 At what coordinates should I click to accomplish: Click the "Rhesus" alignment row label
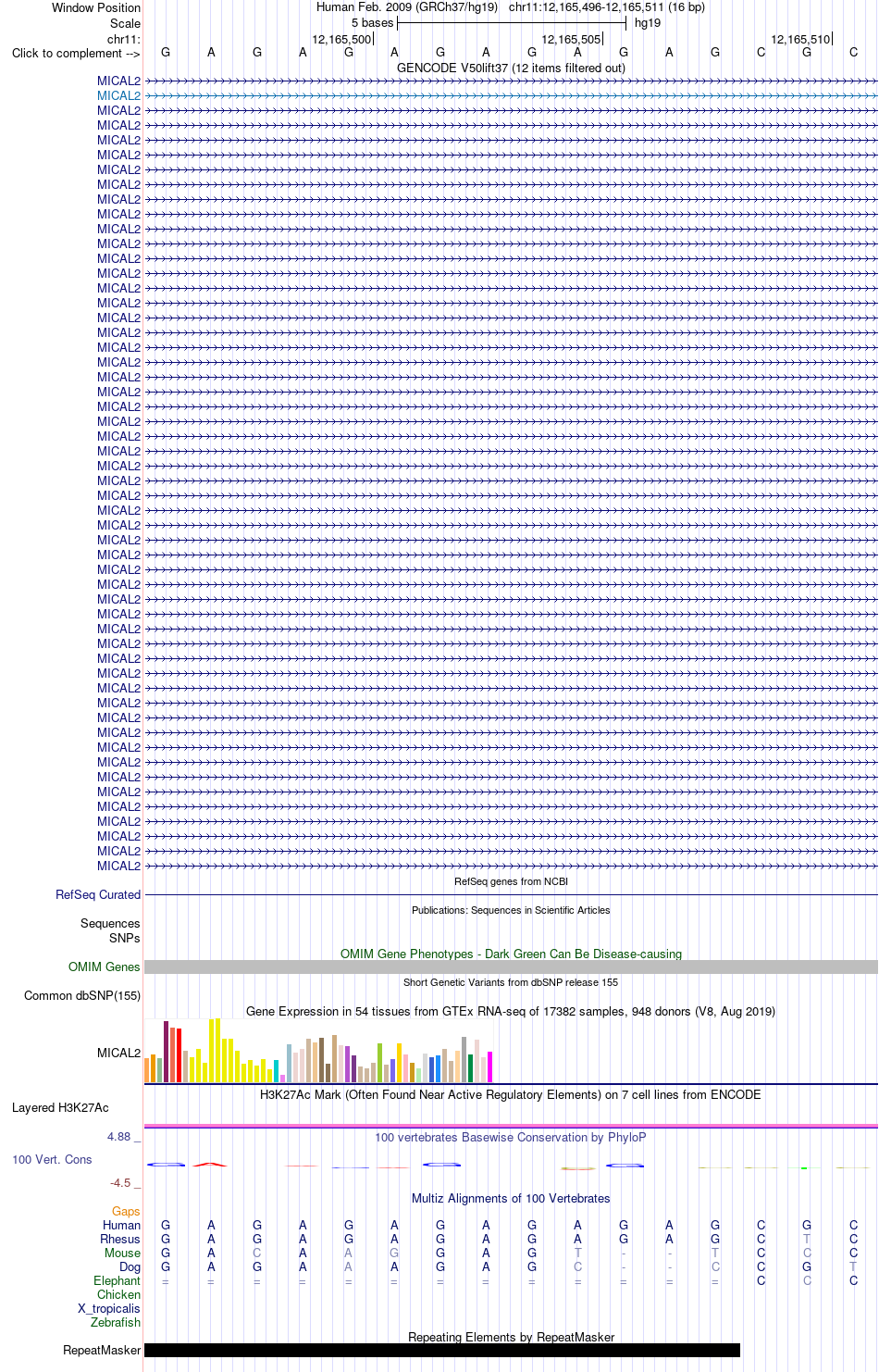tap(120, 1239)
